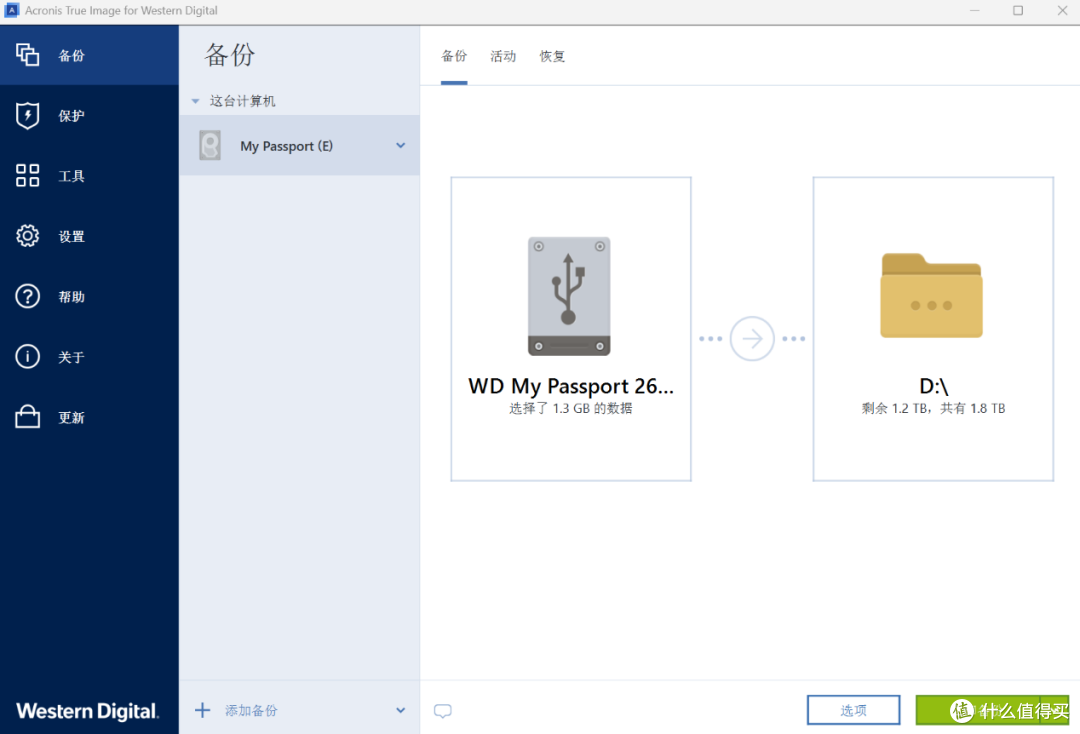Click the arrow circle between source and destination
The width and height of the screenshot is (1080, 734).
pyautogui.click(x=751, y=339)
